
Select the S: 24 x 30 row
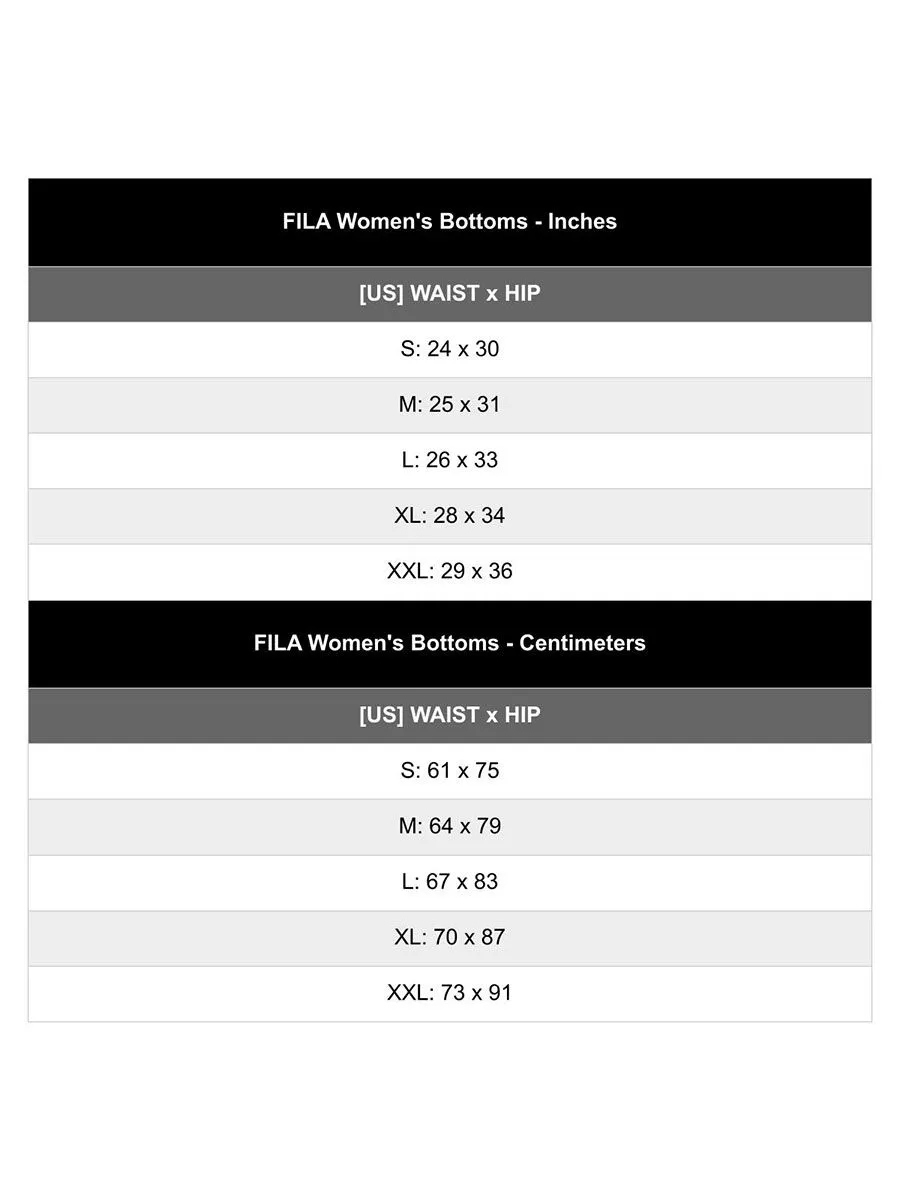tap(449, 349)
